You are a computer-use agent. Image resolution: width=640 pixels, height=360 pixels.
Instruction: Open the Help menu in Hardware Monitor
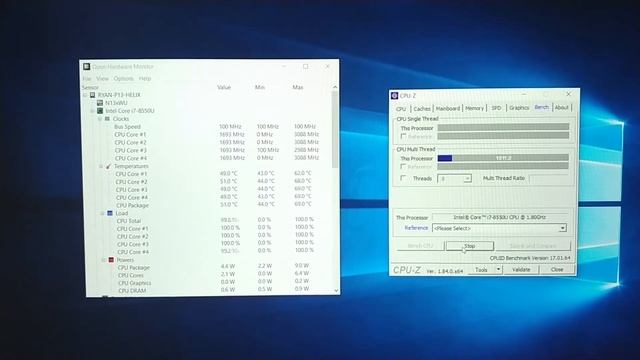pyautogui.click(x=145, y=78)
